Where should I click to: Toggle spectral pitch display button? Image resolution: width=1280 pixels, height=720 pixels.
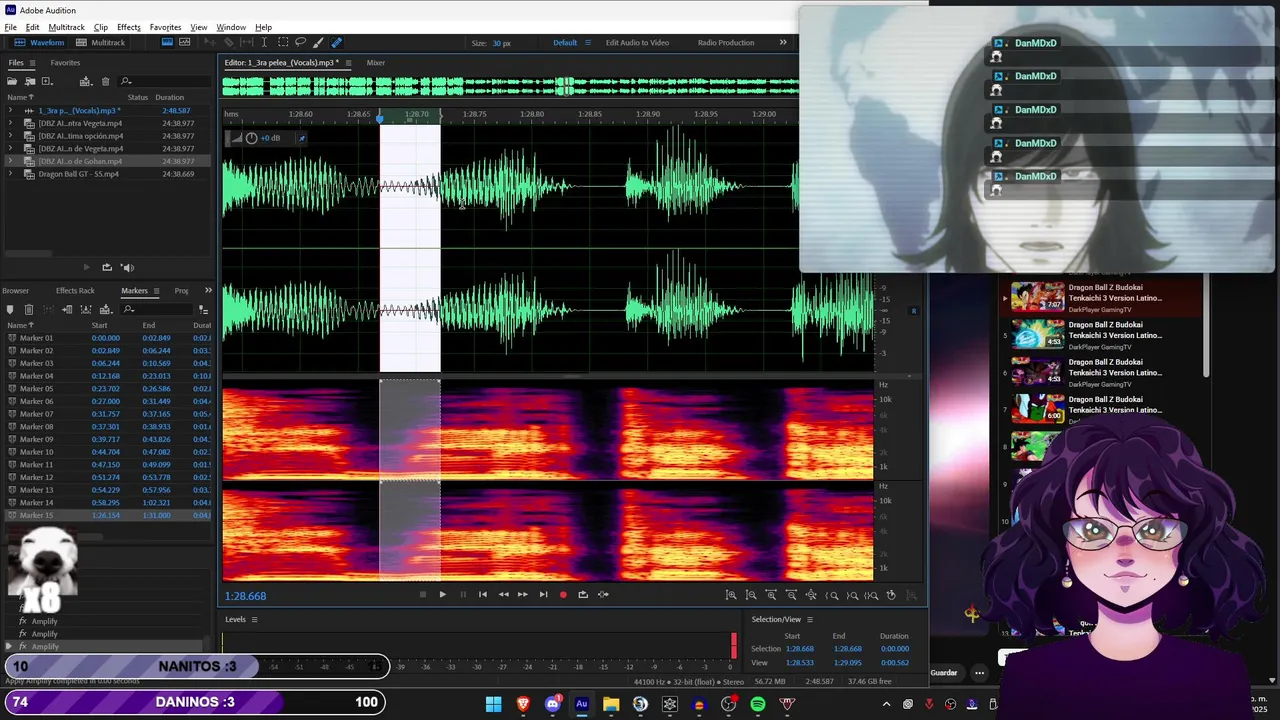[x=184, y=42]
